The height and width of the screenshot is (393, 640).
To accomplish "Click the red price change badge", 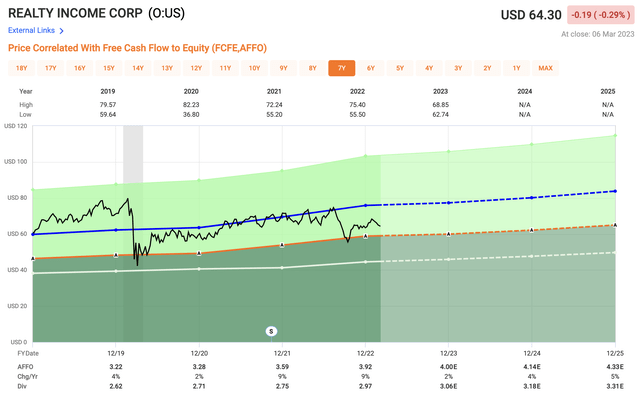I will point(601,15).
